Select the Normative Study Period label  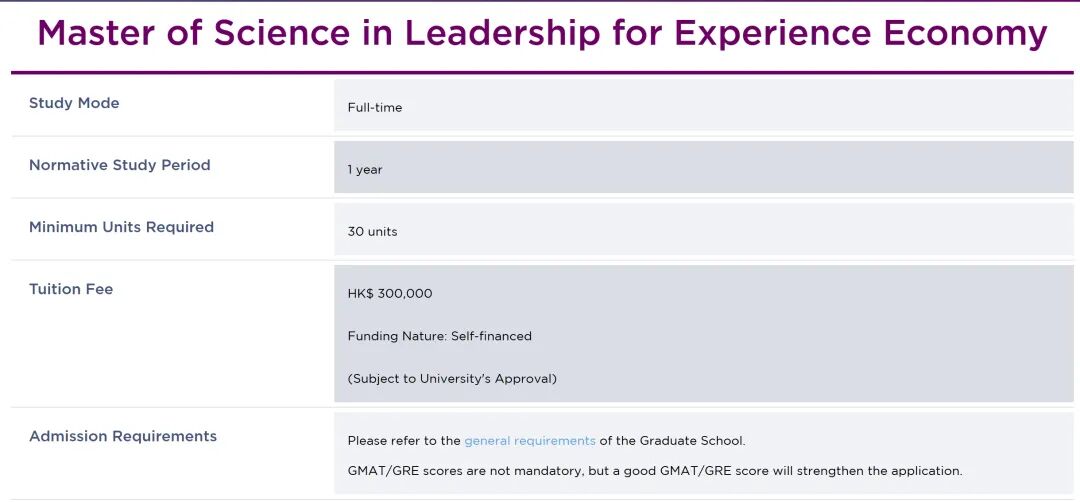point(120,165)
